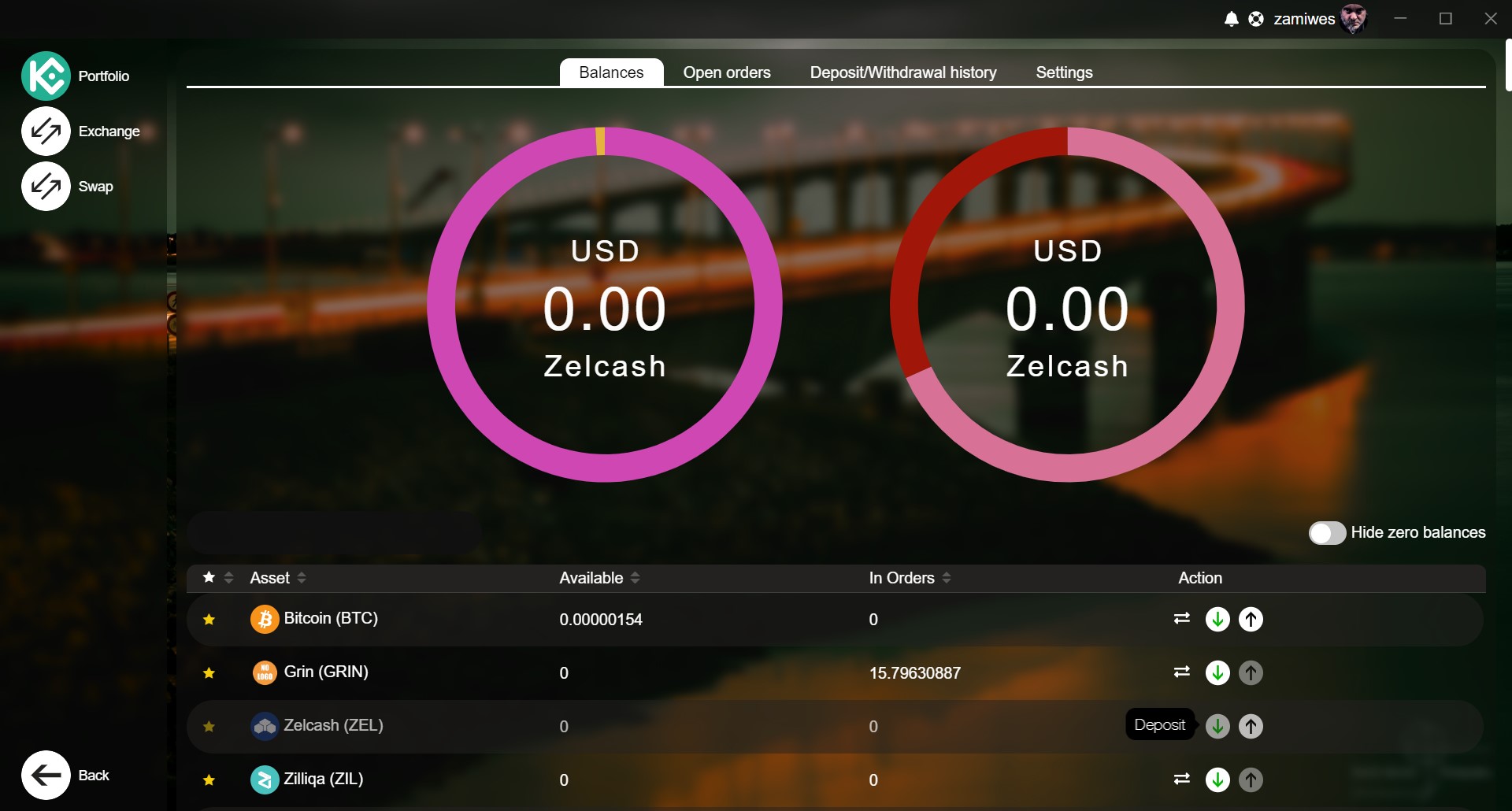The height and width of the screenshot is (811, 1512).
Task: Open the Portfolio sidebar icon
Action: 46,76
